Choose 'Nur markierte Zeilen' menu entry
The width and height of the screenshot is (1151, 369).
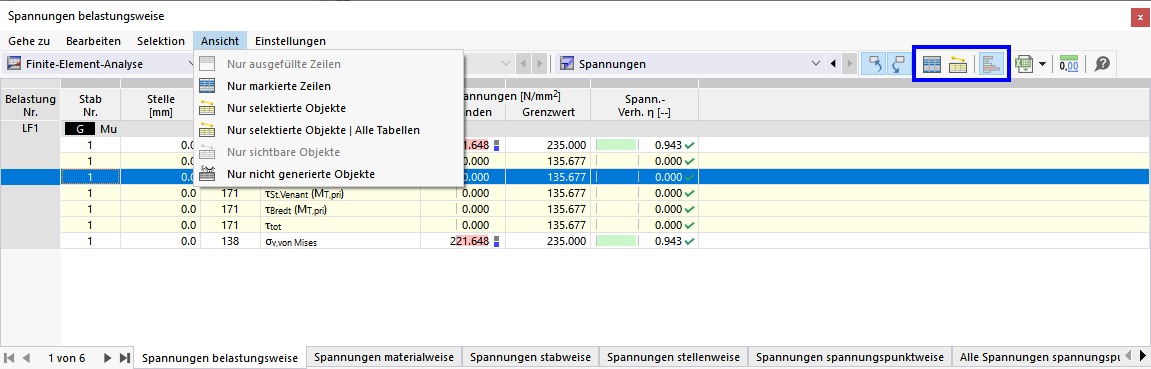tap(328, 86)
